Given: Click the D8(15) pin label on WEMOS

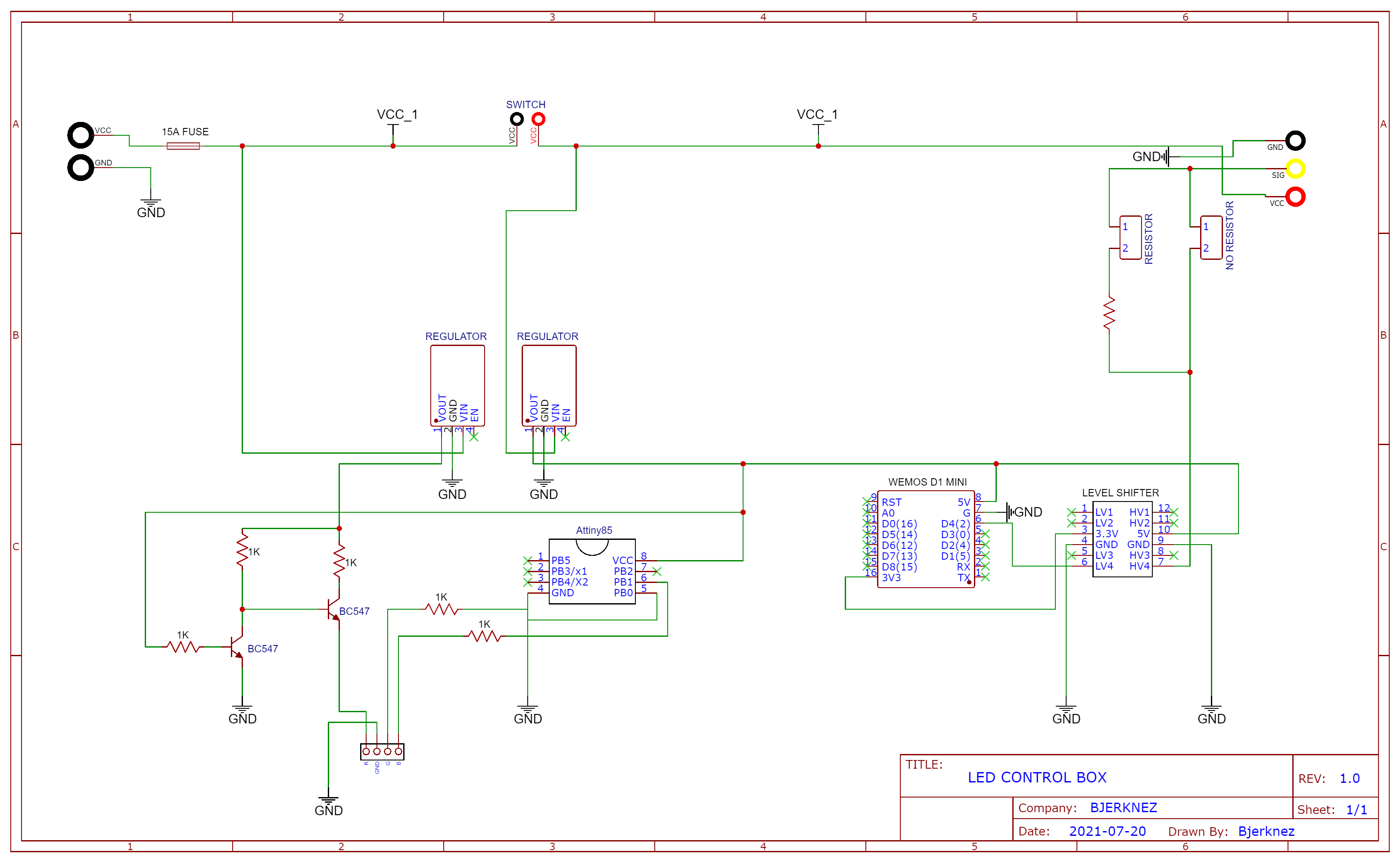Looking at the screenshot, I should [x=899, y=567].
